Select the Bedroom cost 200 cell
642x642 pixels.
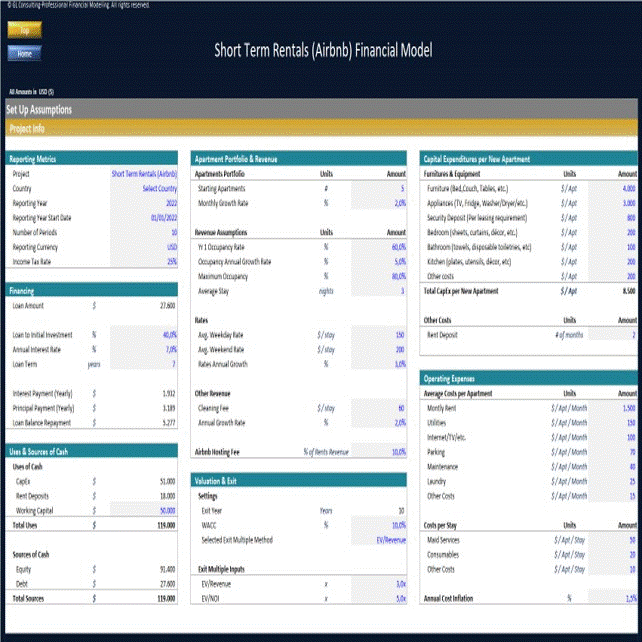tap(613, 233)
